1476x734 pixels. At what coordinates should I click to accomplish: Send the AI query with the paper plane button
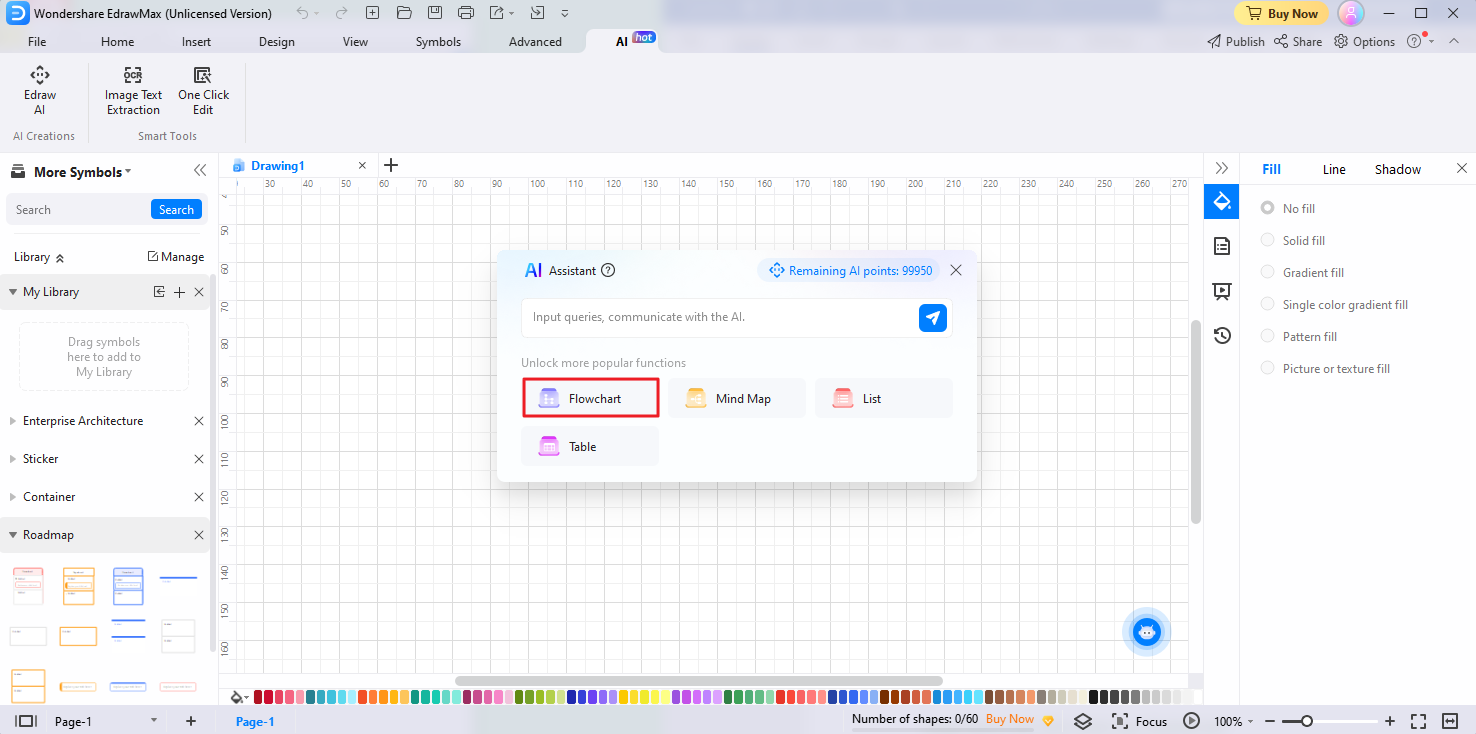[933, 318]
